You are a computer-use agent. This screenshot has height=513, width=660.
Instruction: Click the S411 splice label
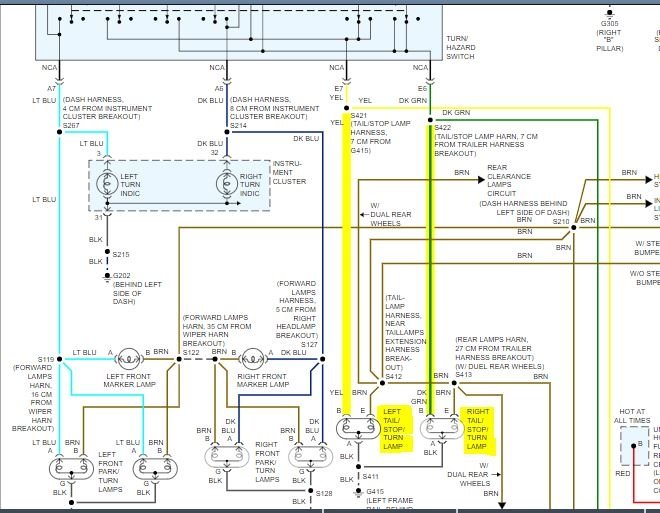pos(370,476)
